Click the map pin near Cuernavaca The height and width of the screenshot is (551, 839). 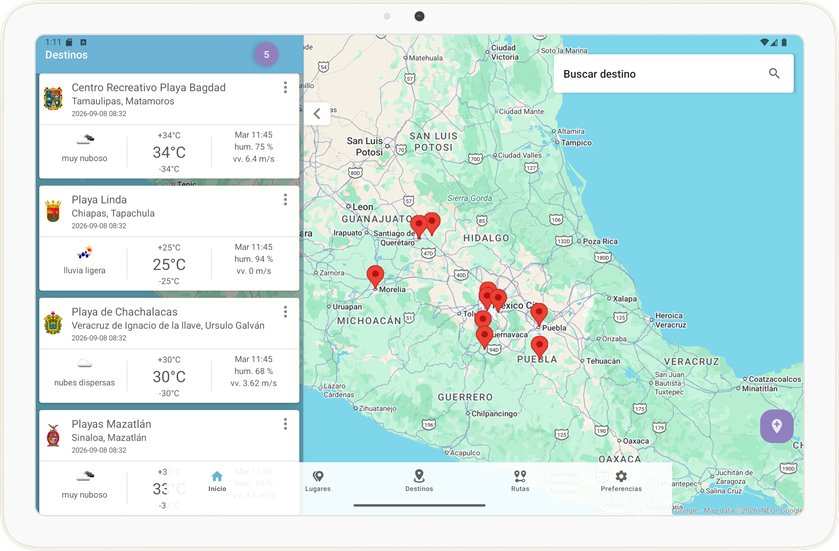coord(484,338)
